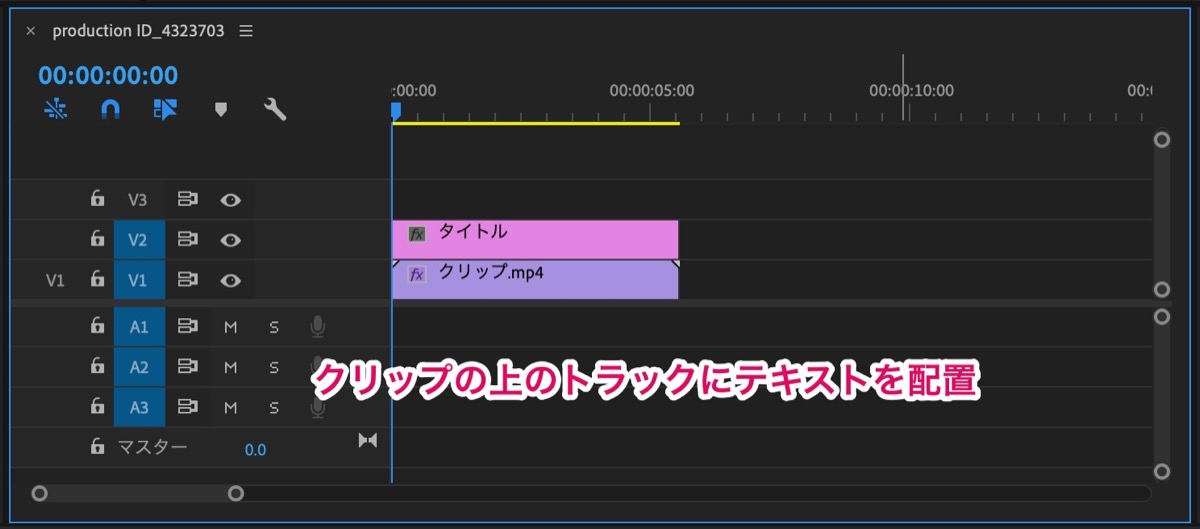
Task: Toggle lock on track A2
Action: coord(97,367)
